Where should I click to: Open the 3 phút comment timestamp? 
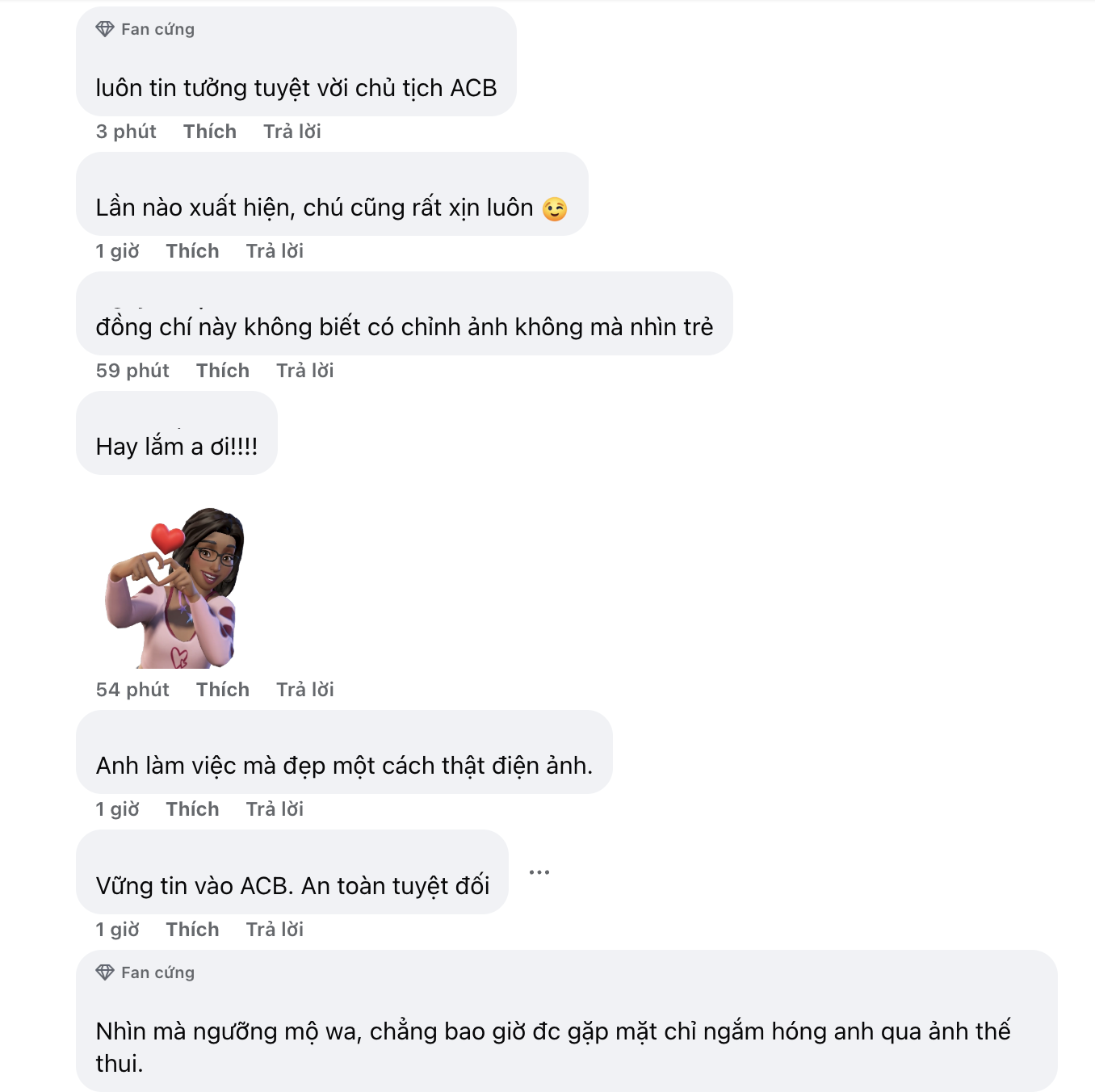(x=126, y=132)
